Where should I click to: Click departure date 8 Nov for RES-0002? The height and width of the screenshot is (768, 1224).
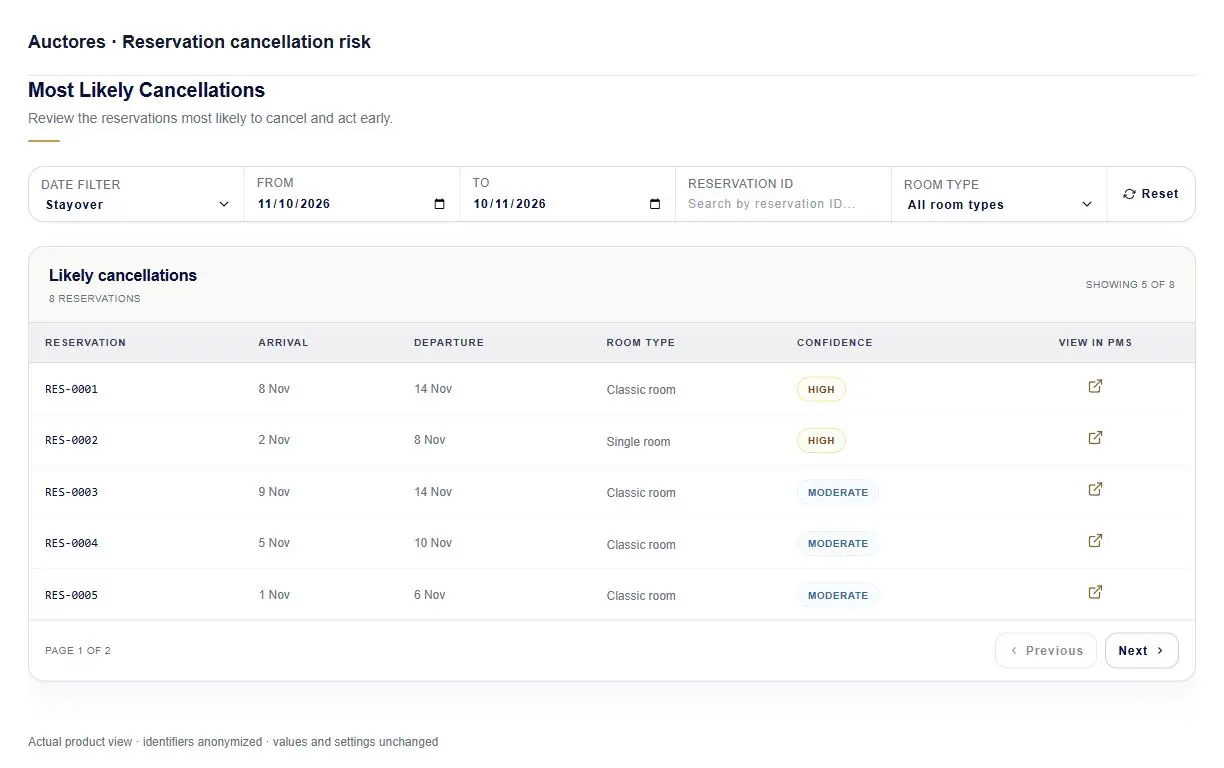(430, 440)
